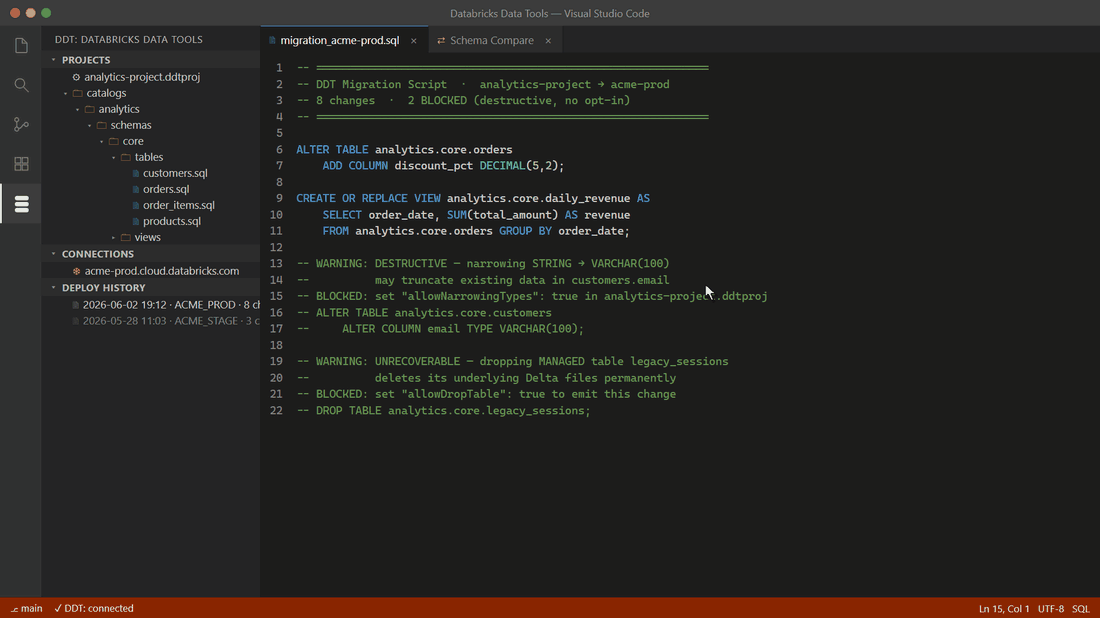Click Ln 15, Col 1 in status bar
This screenshot has height=618, width=1100.
(1004, 609)
